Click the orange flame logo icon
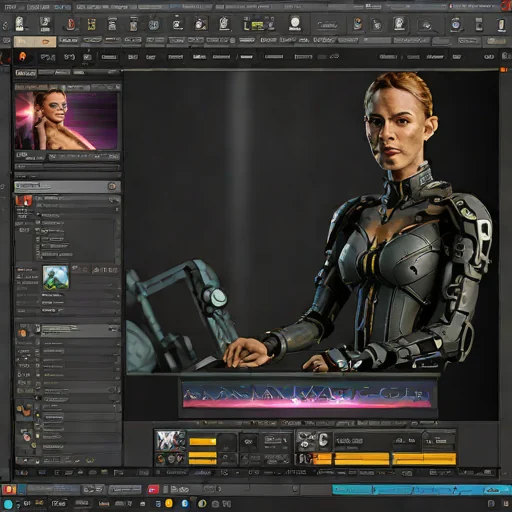Image resolution: width=512 pixels, height=512 pixels. (23, 57)
